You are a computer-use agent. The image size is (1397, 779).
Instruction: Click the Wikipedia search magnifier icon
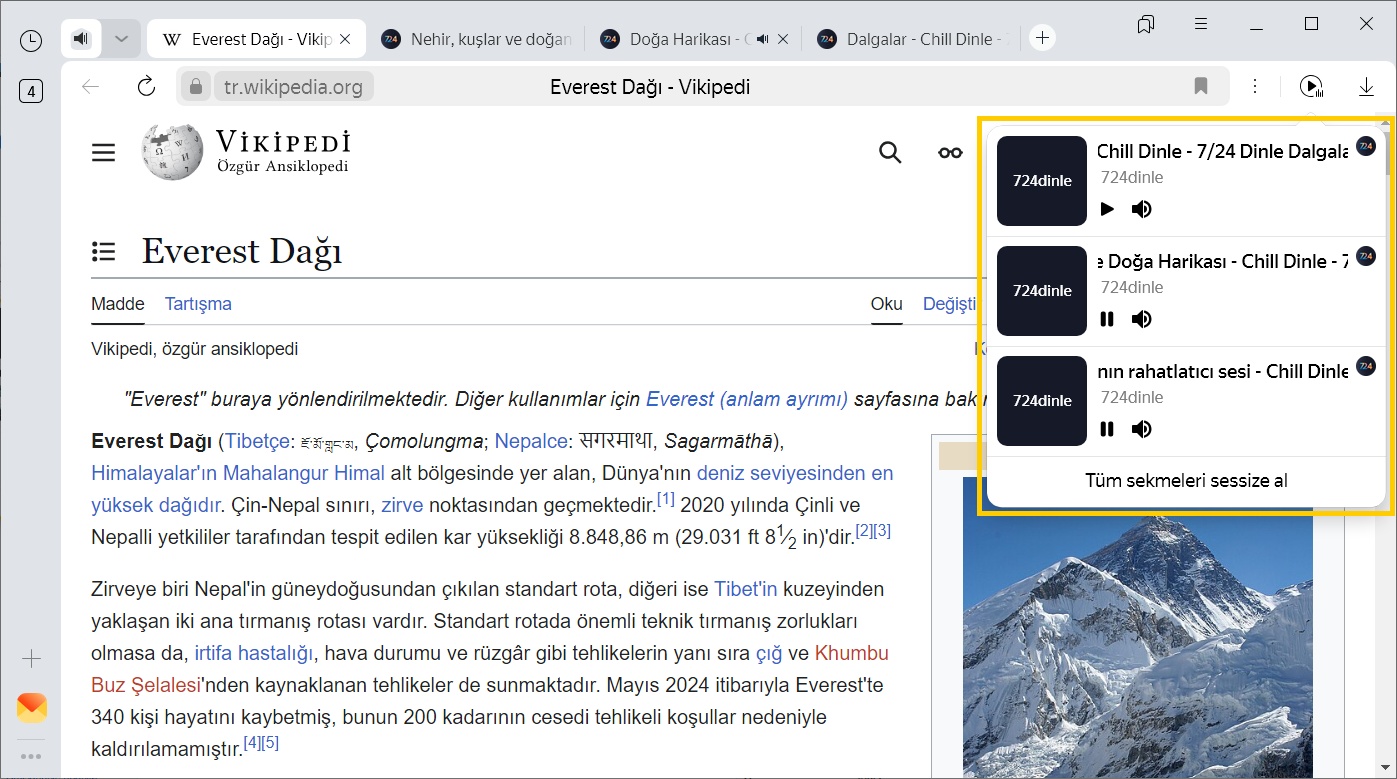(x=889, y=152)
